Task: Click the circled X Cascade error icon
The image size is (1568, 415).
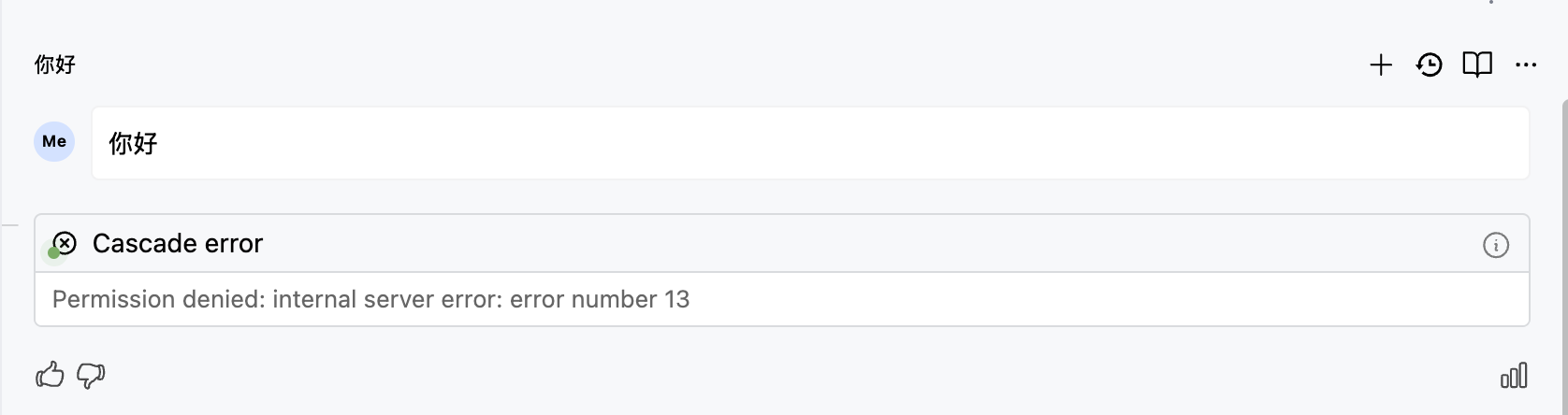Action: point(65,243)
